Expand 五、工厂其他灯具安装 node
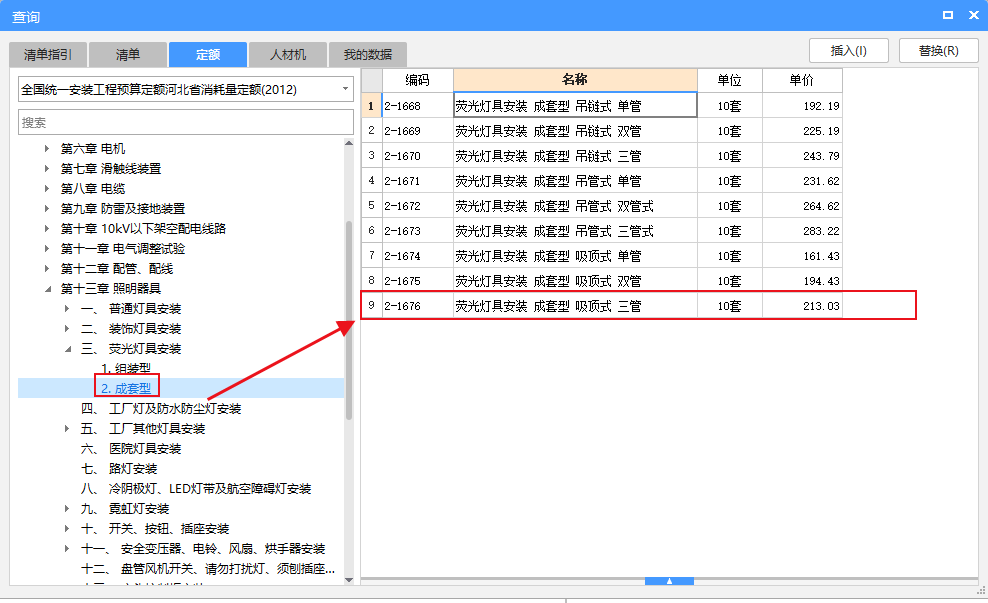 click(67, 428)
